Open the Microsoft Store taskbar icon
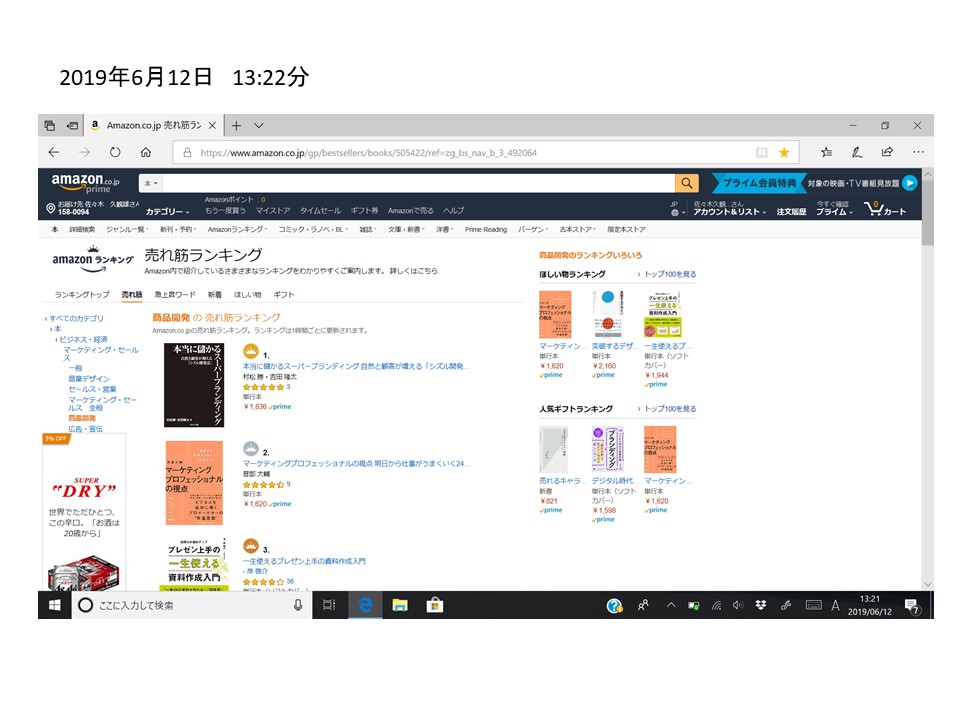This screenshot has width=960, height=720. (x=435, y=605)
